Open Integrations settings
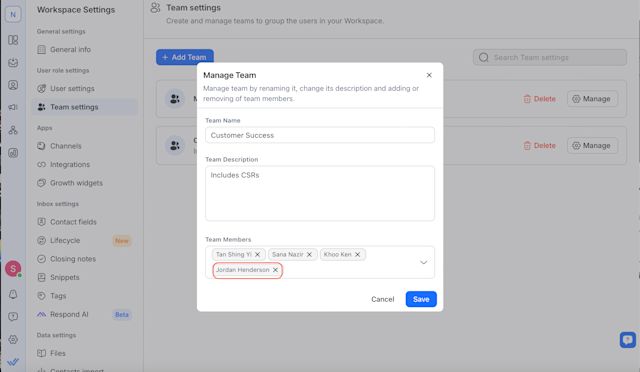The height and width of the screenshot is (372, 640). pos(85,165)
